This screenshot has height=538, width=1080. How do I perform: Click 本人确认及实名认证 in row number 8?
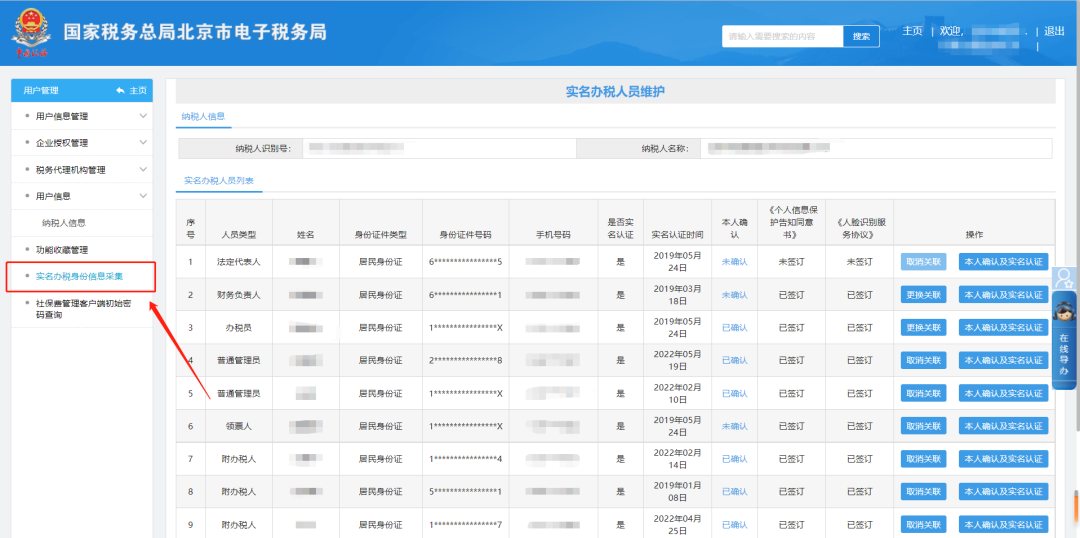click(x=1004, y=492)
